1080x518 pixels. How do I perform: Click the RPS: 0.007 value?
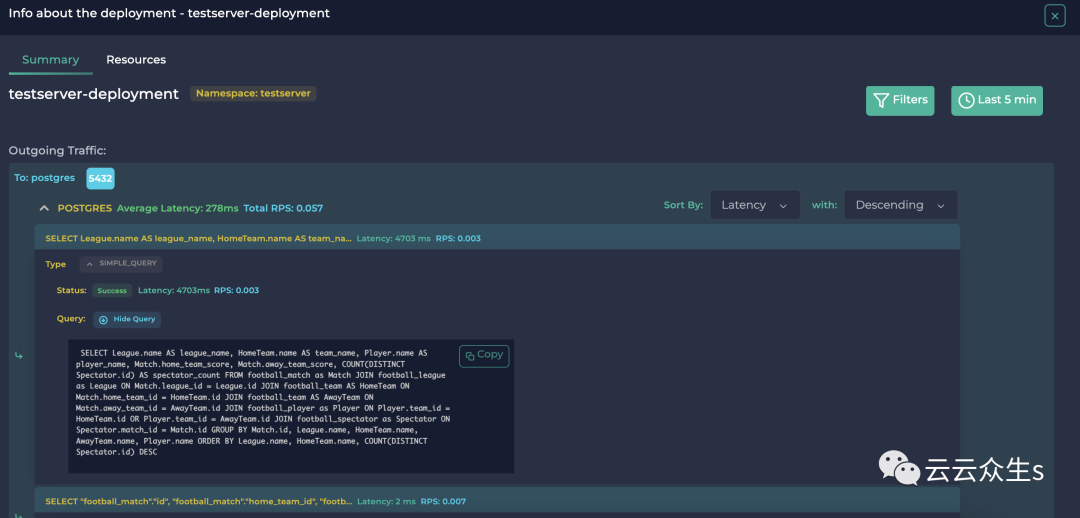pyautogui.click(x=443, y=501)
